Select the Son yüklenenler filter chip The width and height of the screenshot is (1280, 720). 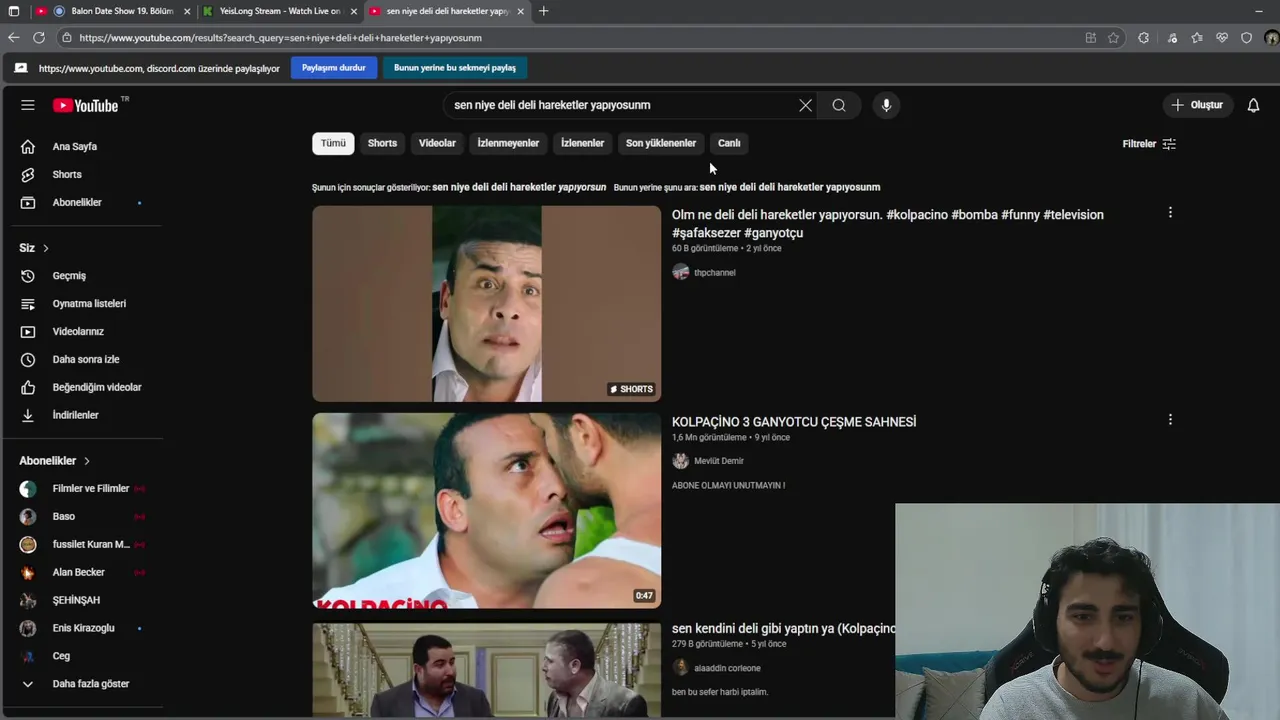661,143
